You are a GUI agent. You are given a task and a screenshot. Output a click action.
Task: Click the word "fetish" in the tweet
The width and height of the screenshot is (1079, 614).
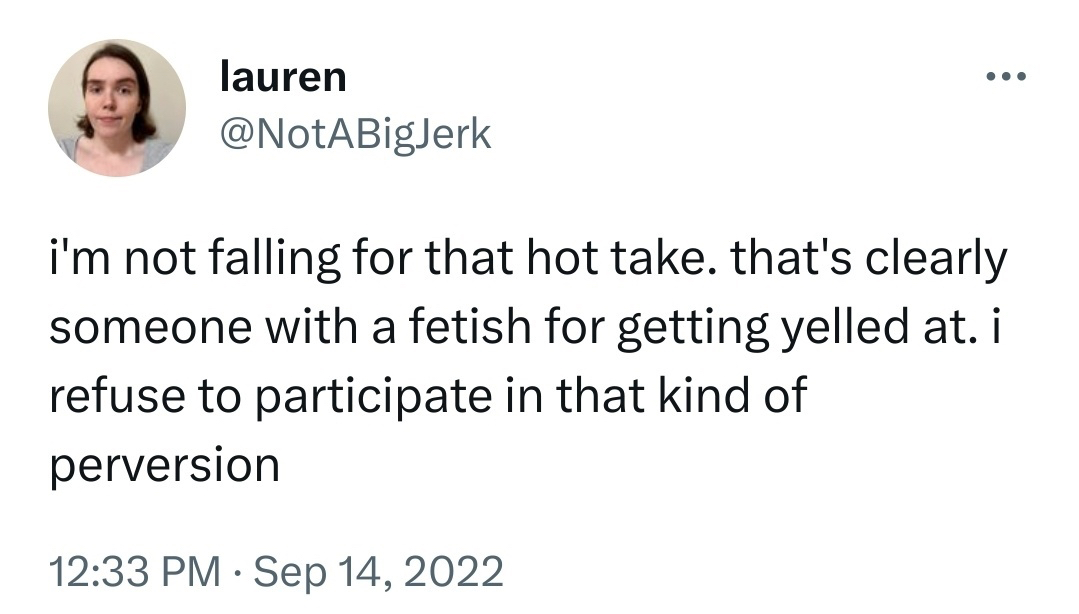(472, 329)
